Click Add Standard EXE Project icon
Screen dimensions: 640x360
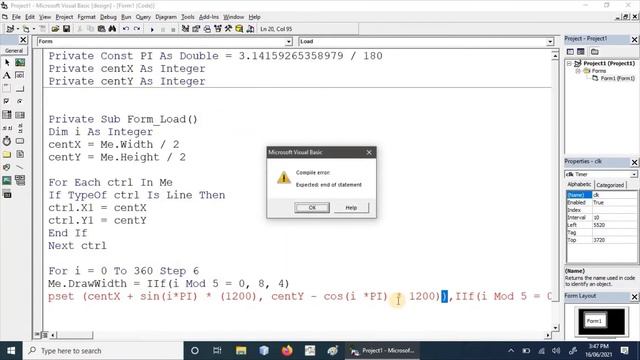click(x=10, y=29)
